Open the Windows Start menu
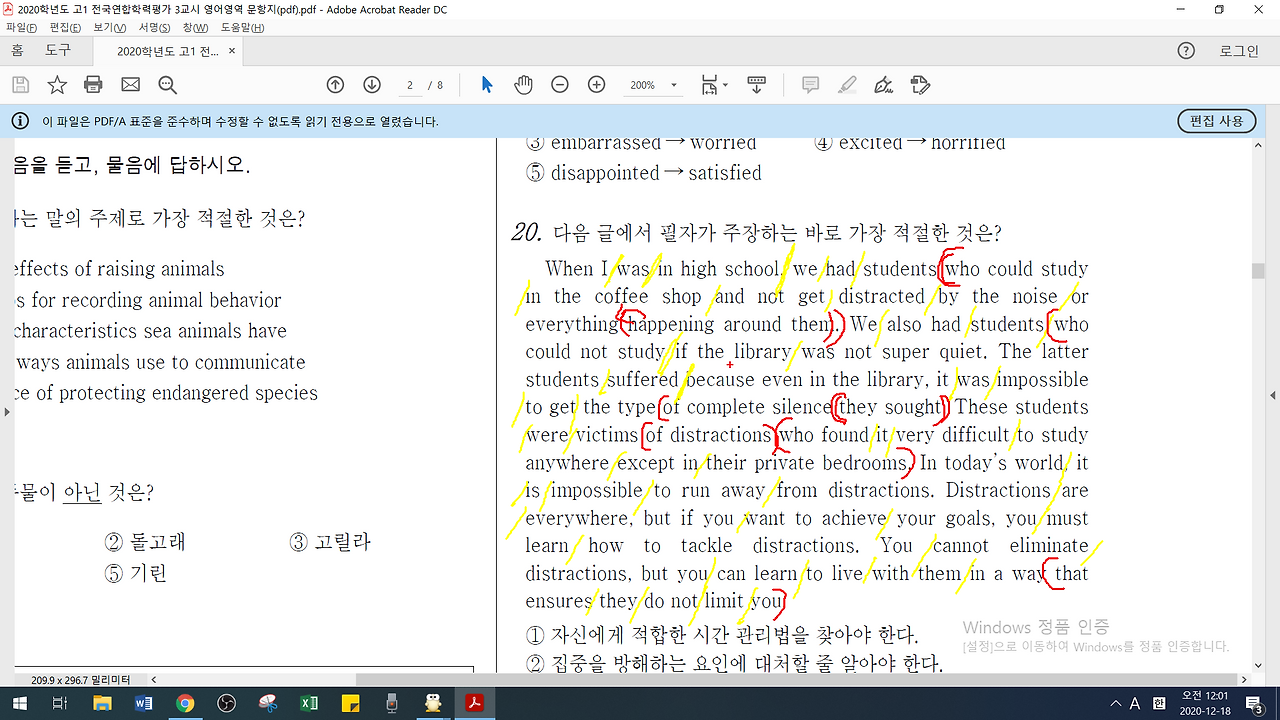Viewport: 1280px width, 720px height. click(x=19, y=703)
